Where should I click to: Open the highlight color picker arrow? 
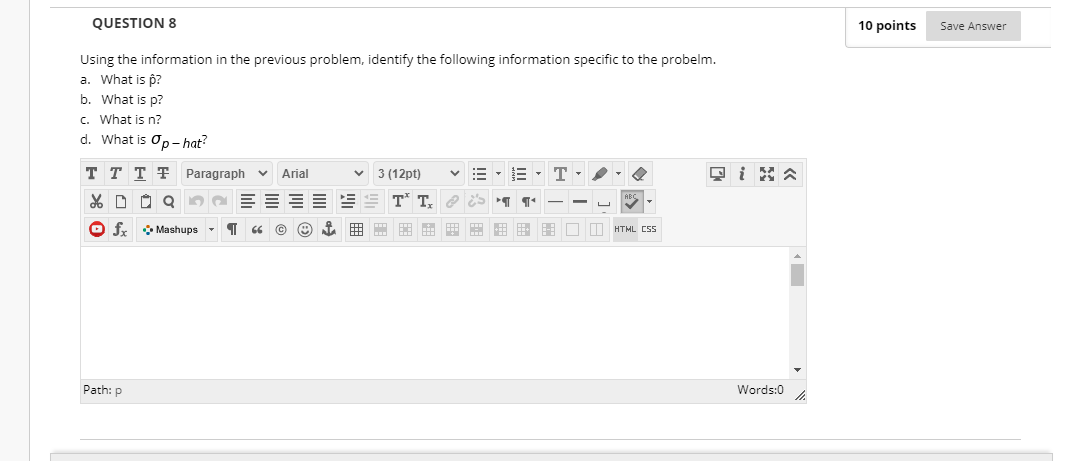coord(618,174)
